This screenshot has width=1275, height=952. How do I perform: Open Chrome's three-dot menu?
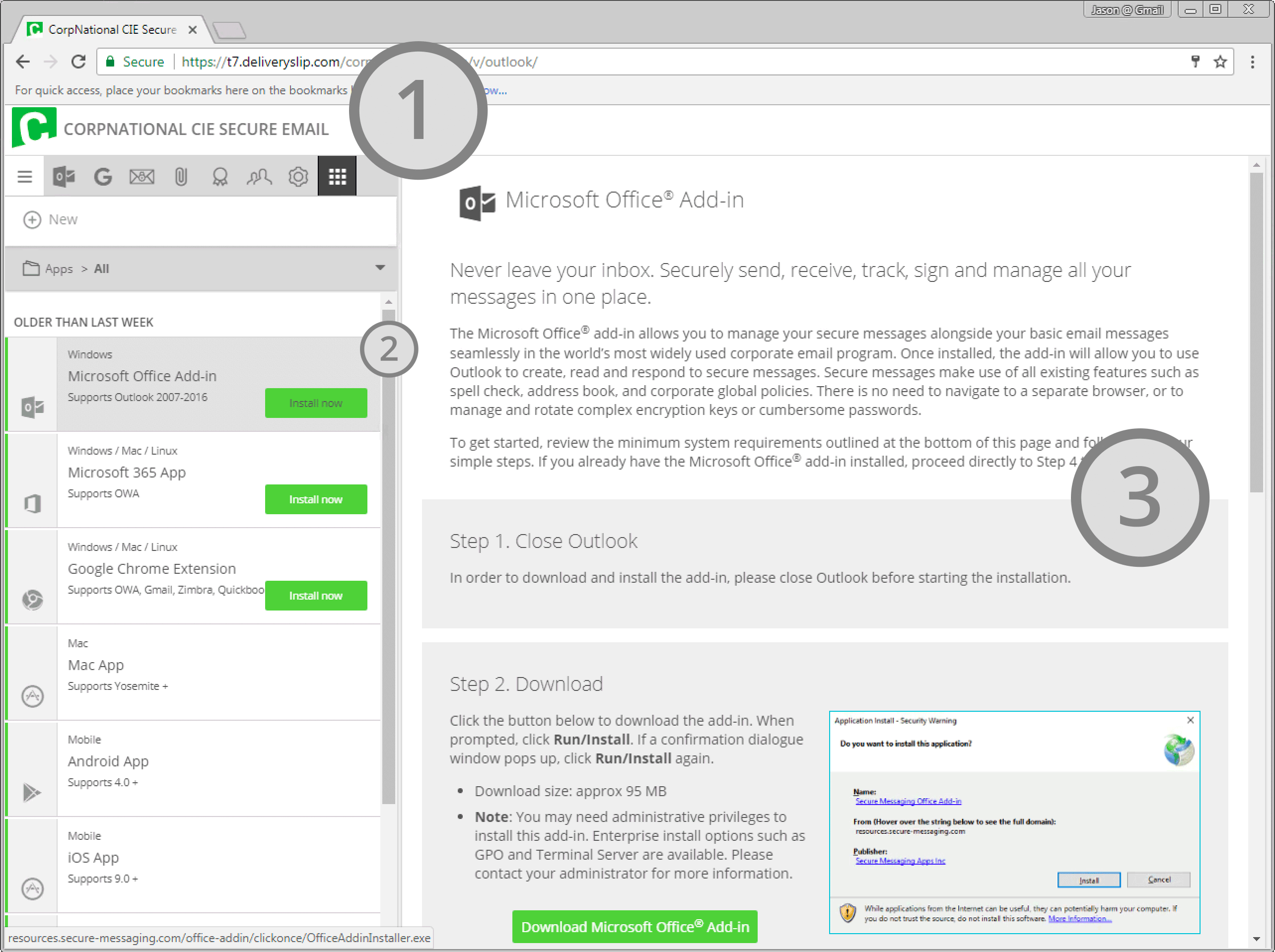(x=1252, y=62)
